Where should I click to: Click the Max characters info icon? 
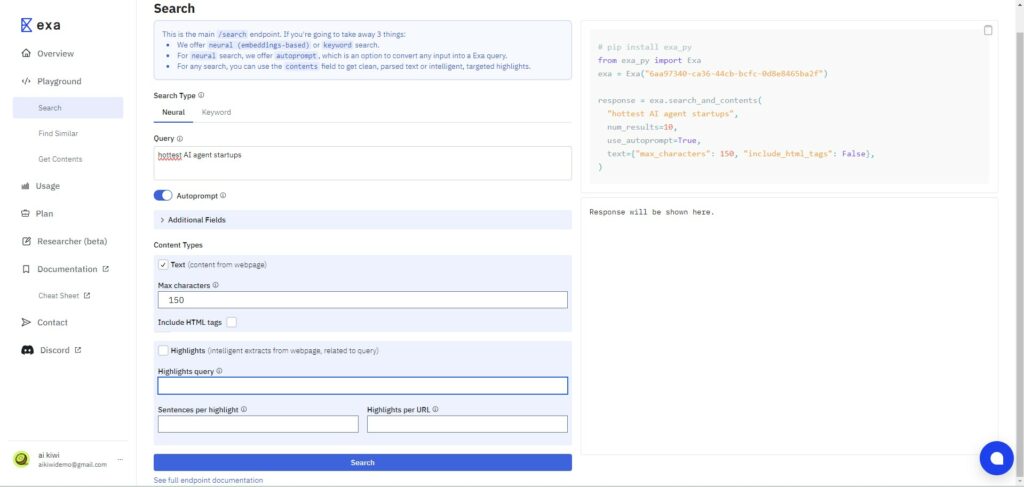216,285
